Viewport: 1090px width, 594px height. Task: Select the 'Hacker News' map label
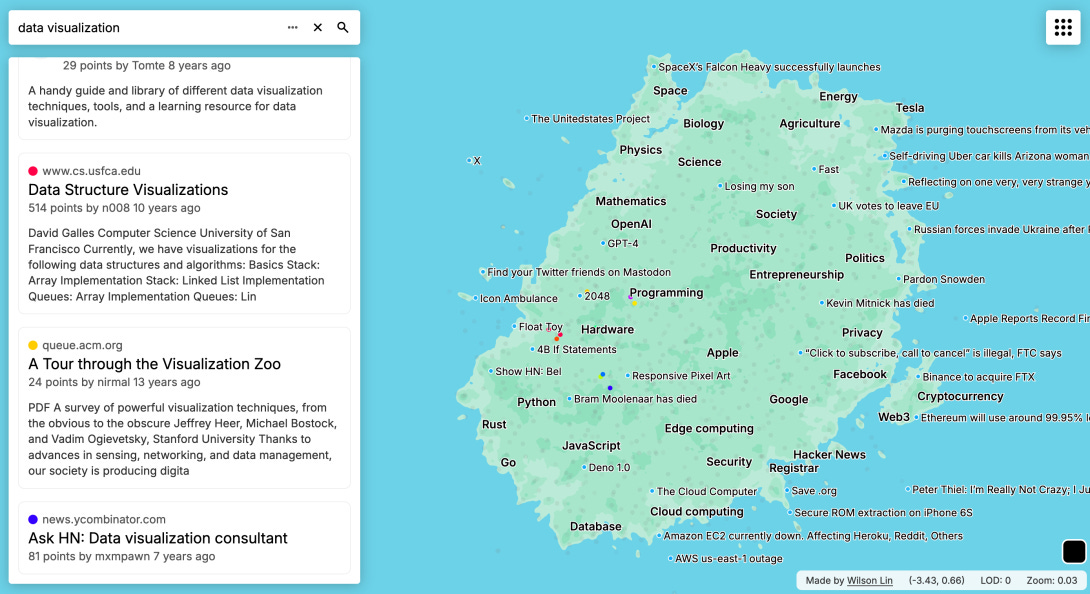829,455
